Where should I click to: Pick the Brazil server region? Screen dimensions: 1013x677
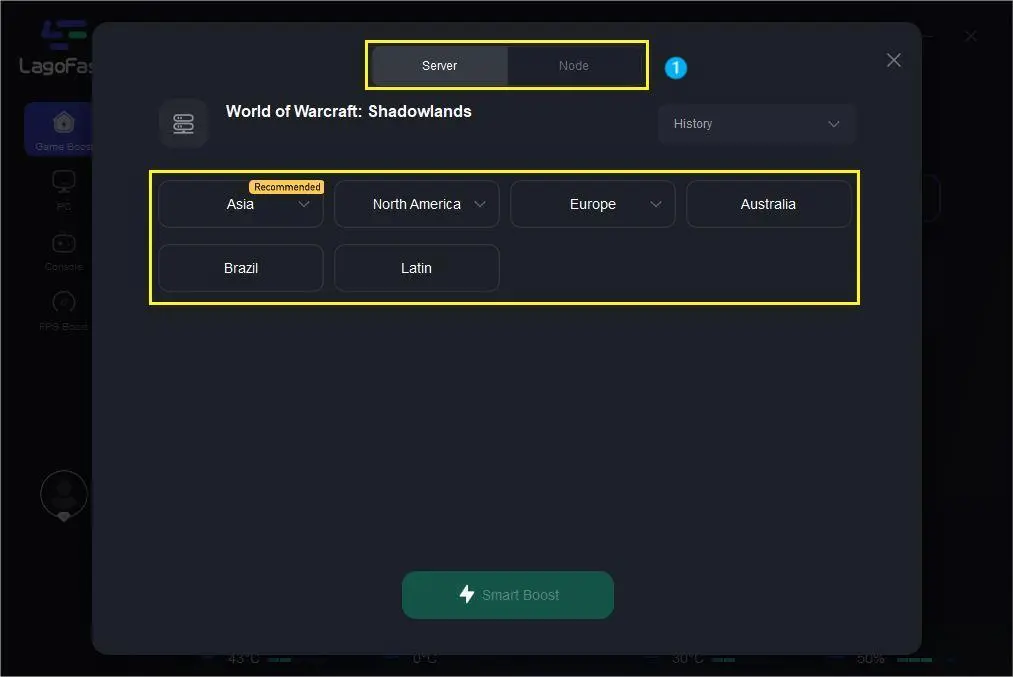[x=241, y=268]
